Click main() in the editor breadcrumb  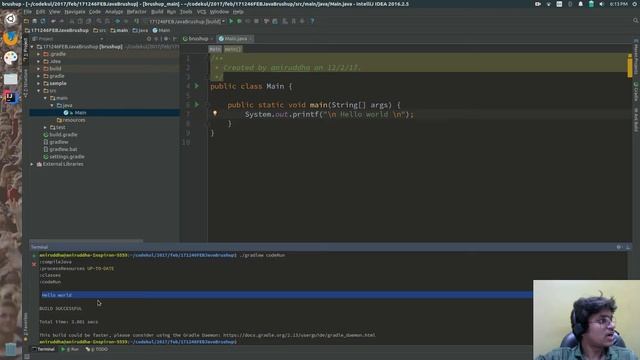click(x=232, y=49)
